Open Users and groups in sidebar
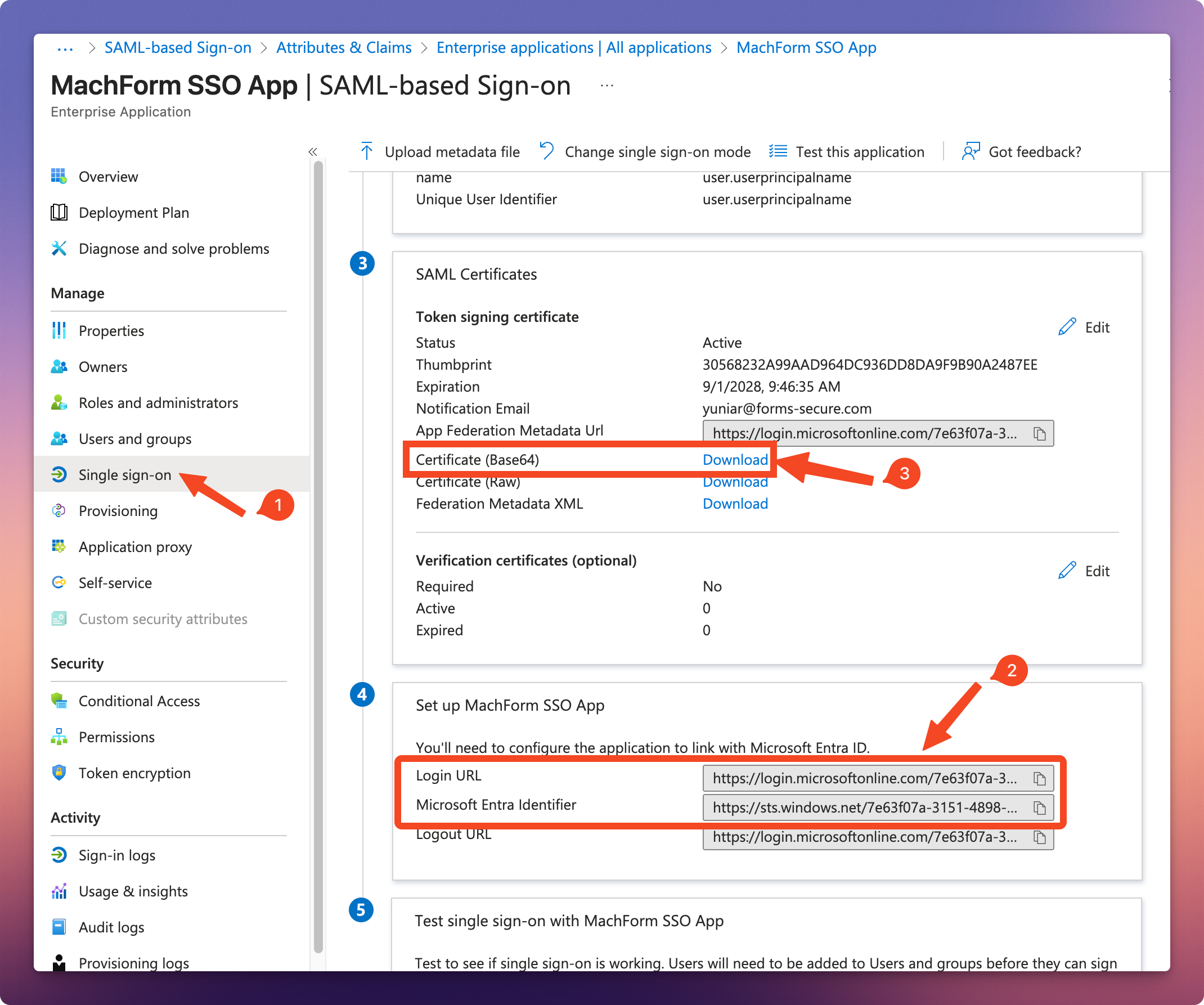Screen dimensions: 1204x1005 click(x=134, y=439)
